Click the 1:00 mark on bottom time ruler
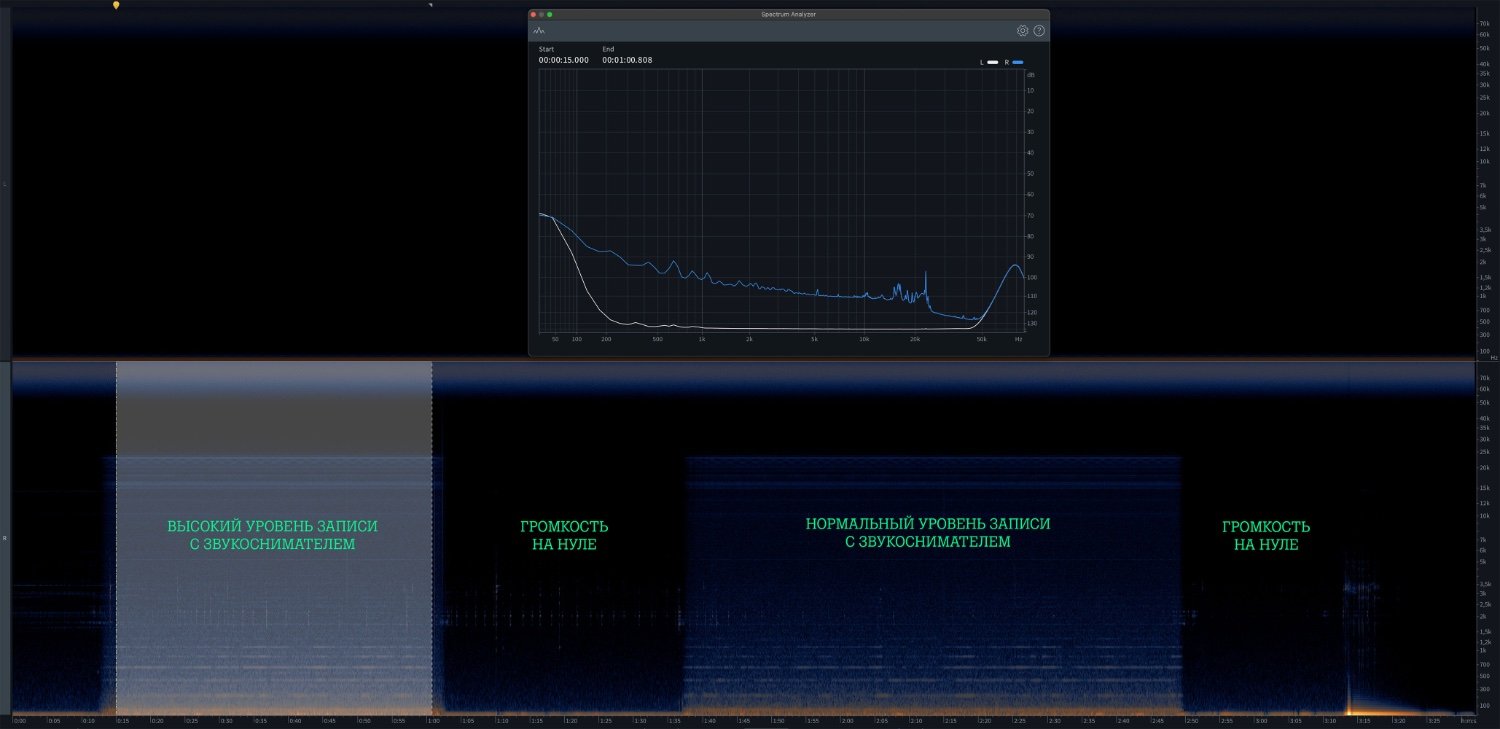 pos(433,720)
